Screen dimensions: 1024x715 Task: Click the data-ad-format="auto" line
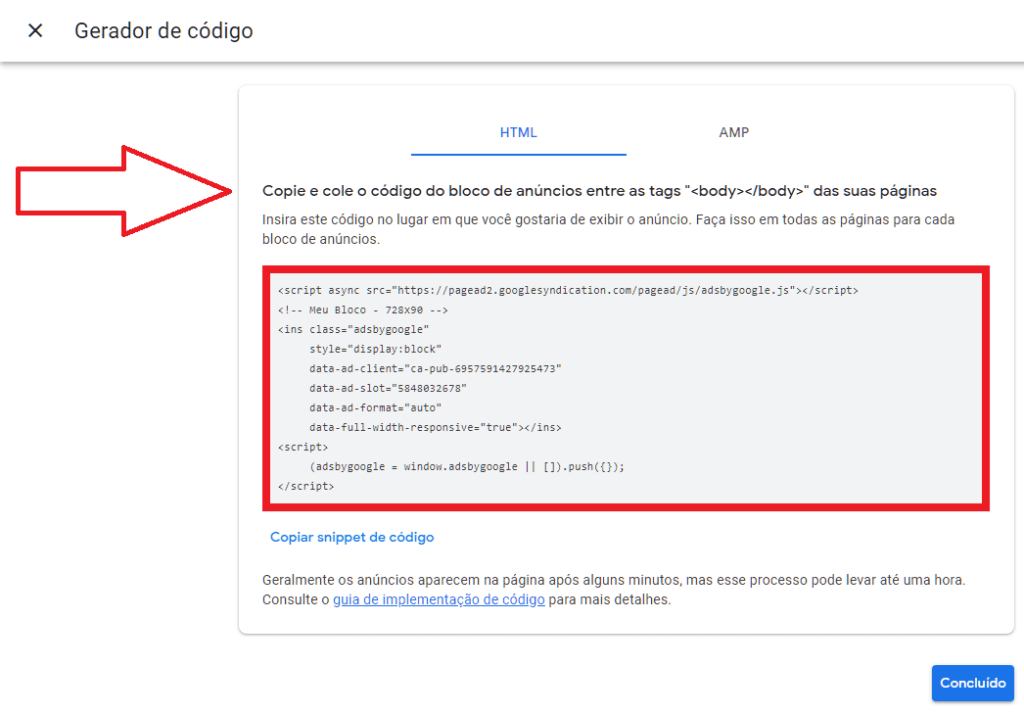(376, 408)
